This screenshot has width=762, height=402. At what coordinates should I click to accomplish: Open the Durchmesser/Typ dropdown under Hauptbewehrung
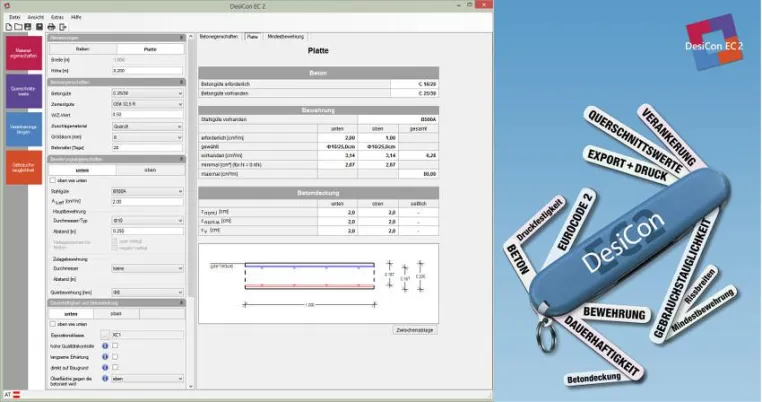pyautogui.click(x=147, y=221)
